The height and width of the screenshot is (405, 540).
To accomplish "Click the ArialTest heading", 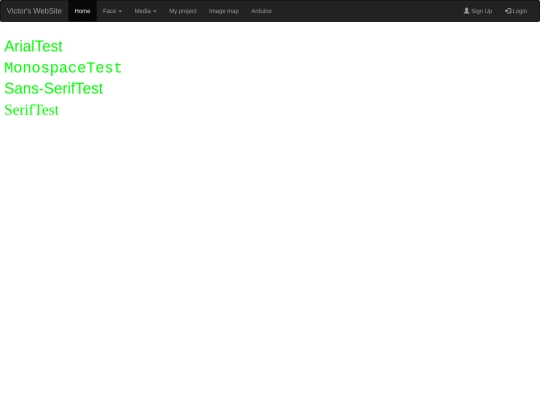I will [x=33, y=46].
